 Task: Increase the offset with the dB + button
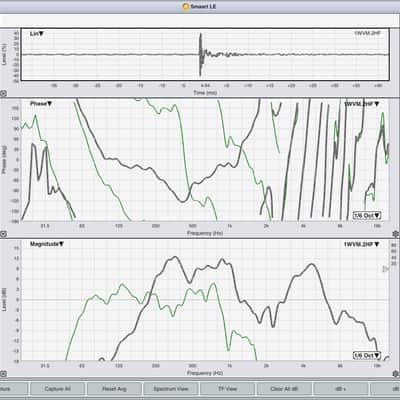[x=341, y=389]
